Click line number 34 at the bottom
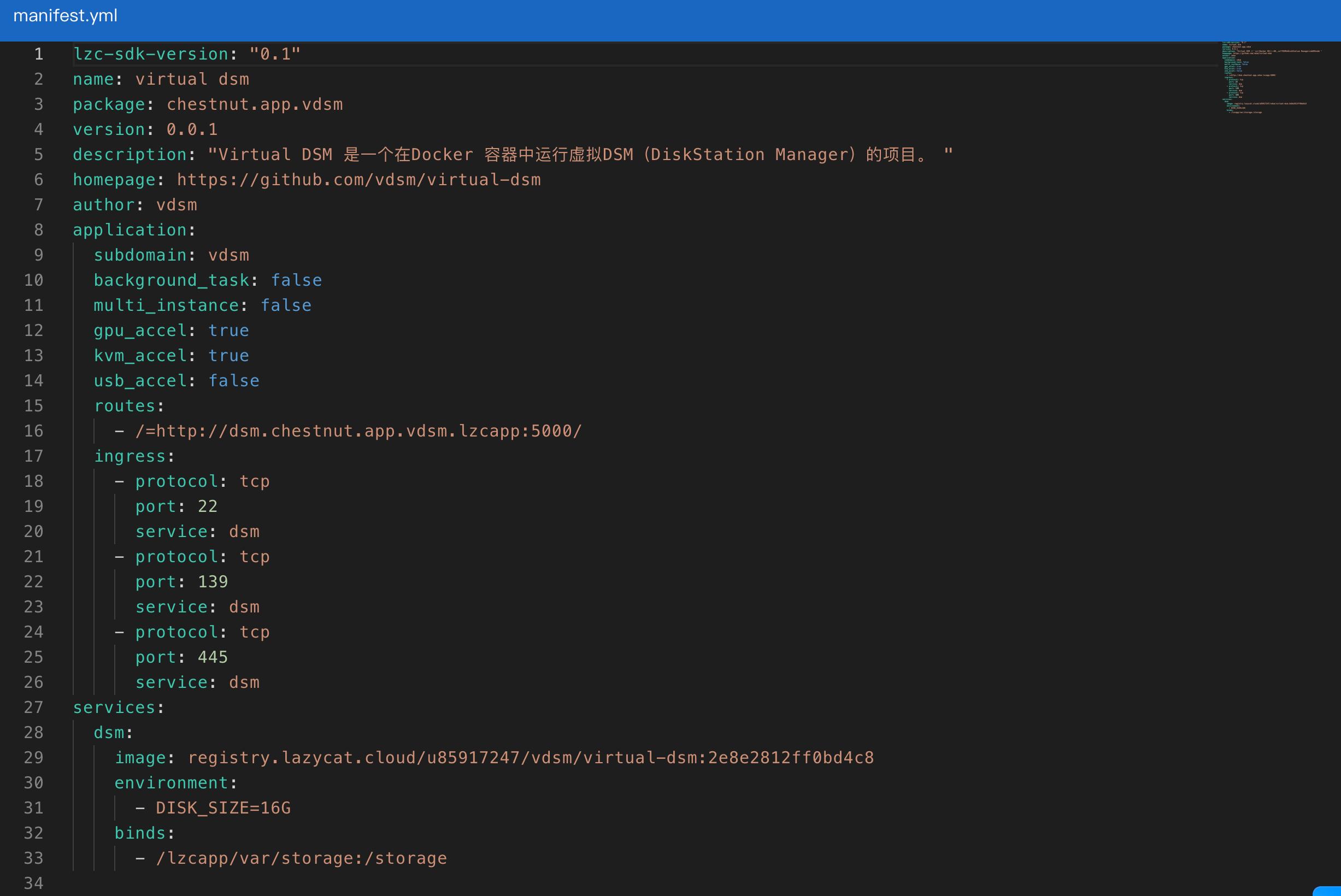1341x896 pixels. (x=34, y=883)
